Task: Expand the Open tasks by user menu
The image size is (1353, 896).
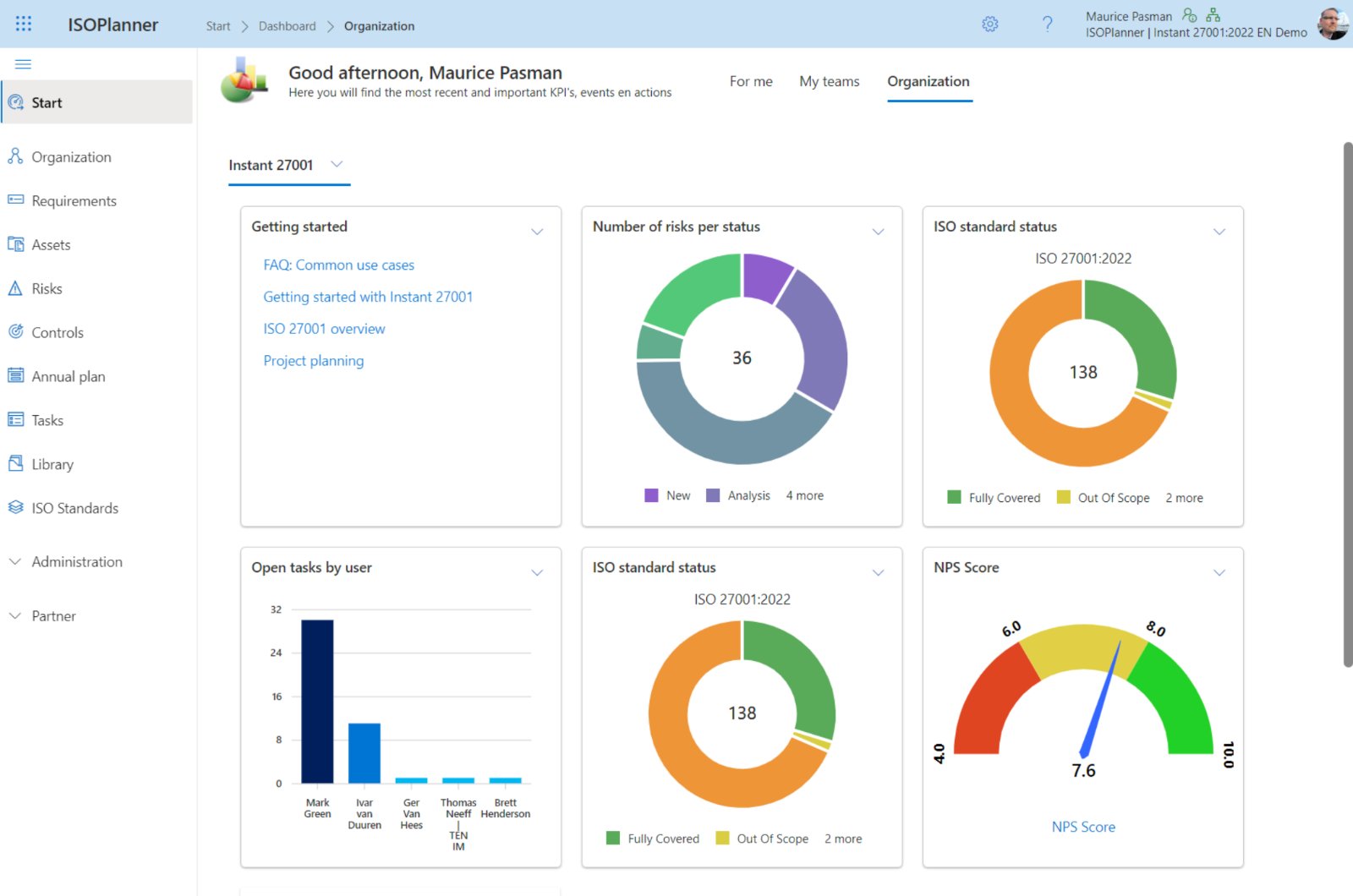Action: point(537,572)
